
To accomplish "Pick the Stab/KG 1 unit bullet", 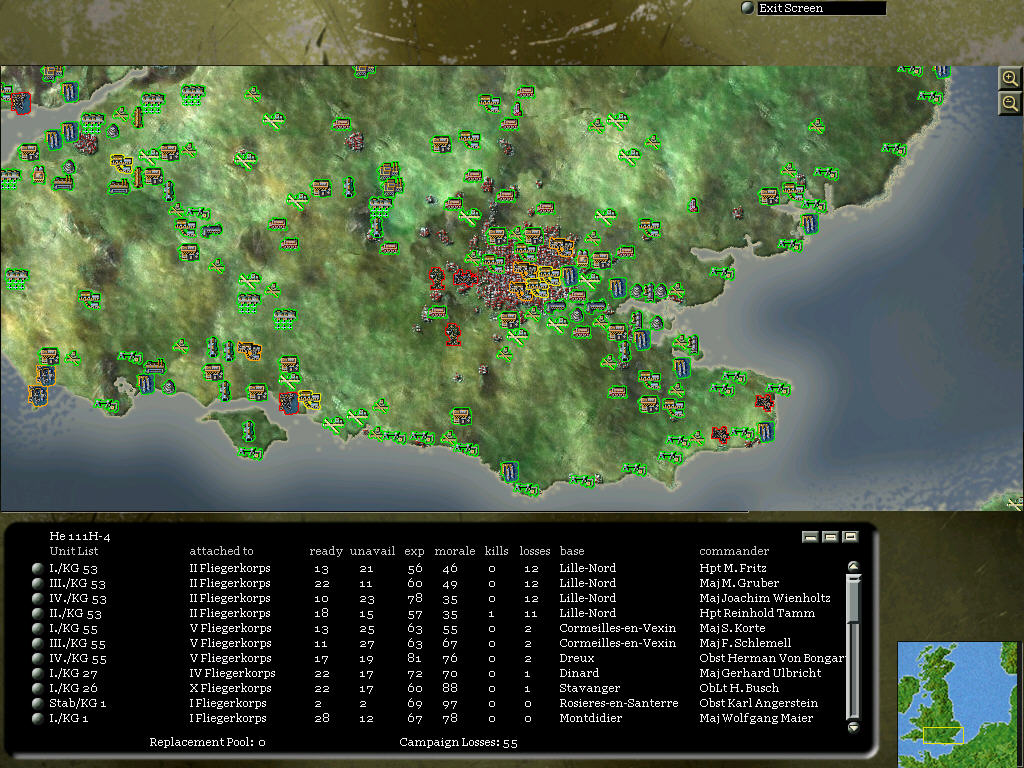I will click(x=38, y=703).
